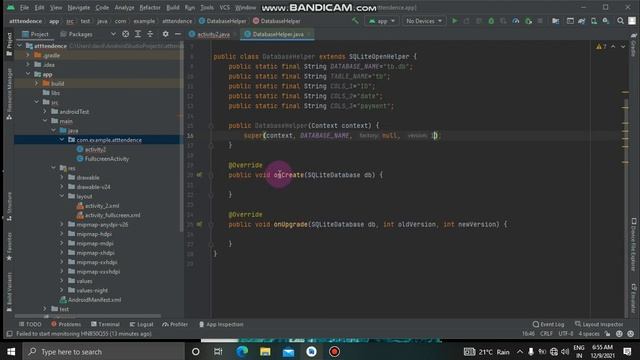This screenshot has width=640, height=360.
Task: Select the DatabaseHelper.java editor tab
Action: point(278,34)
